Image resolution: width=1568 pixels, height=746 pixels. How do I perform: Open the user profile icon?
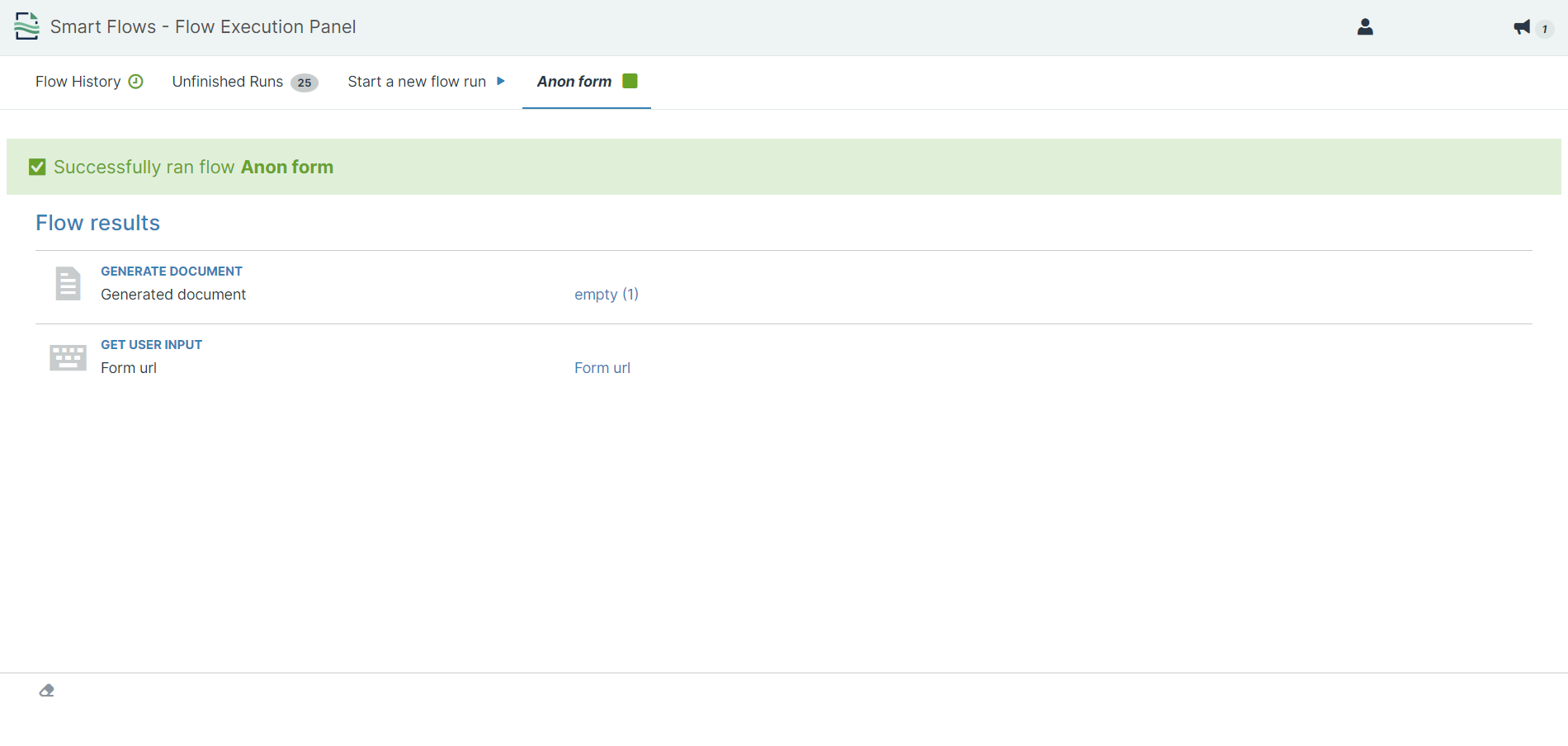click(x=1365, y=27)
